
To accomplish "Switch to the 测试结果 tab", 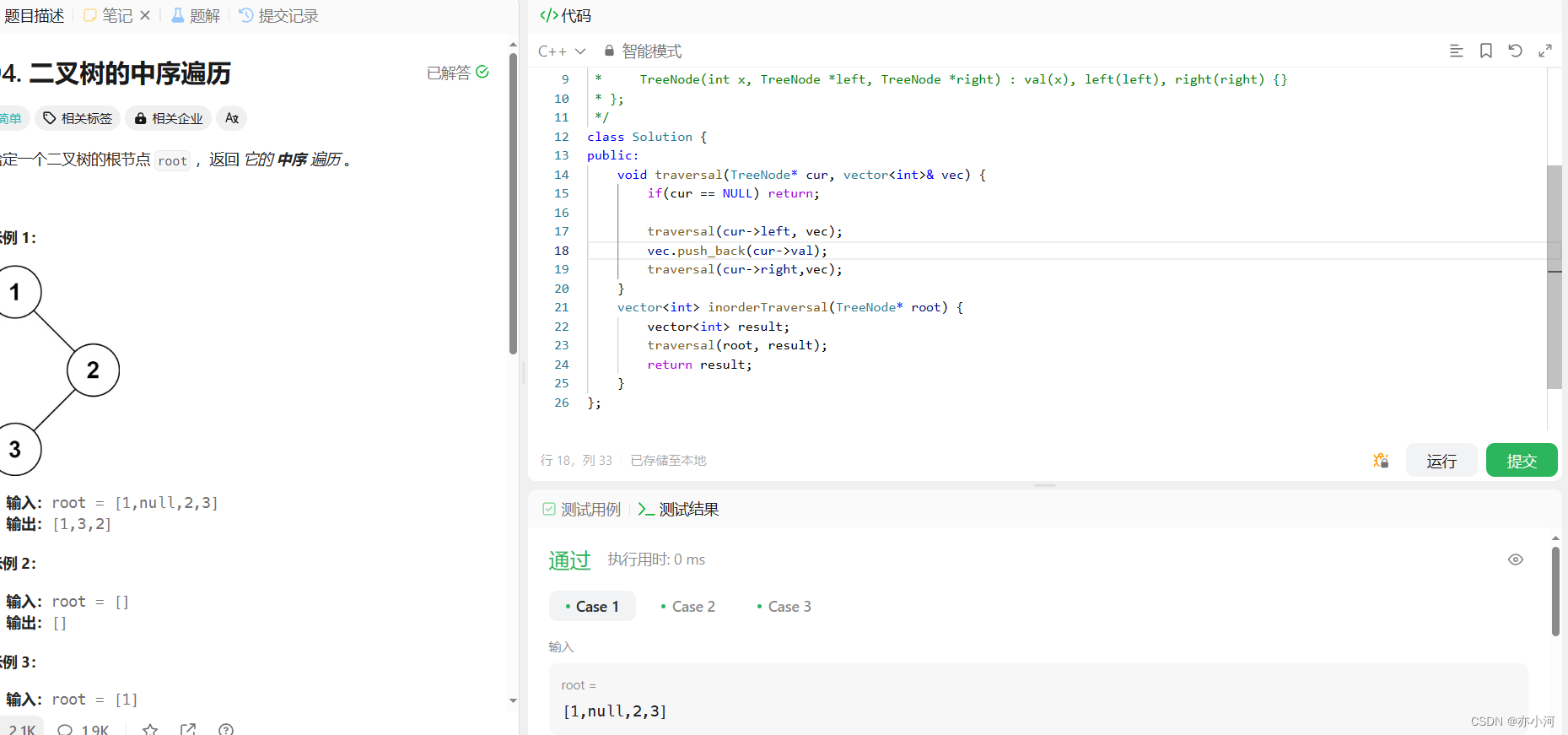I will 679,510.
